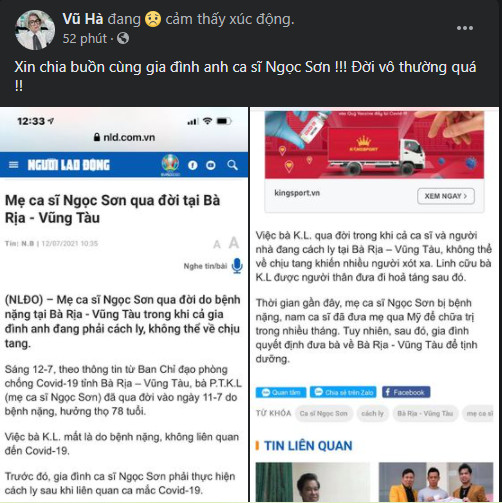Click Vũ Hà's profile picture
The width and height of the screenshot is (502, 503).
click(x=35, y=29)
